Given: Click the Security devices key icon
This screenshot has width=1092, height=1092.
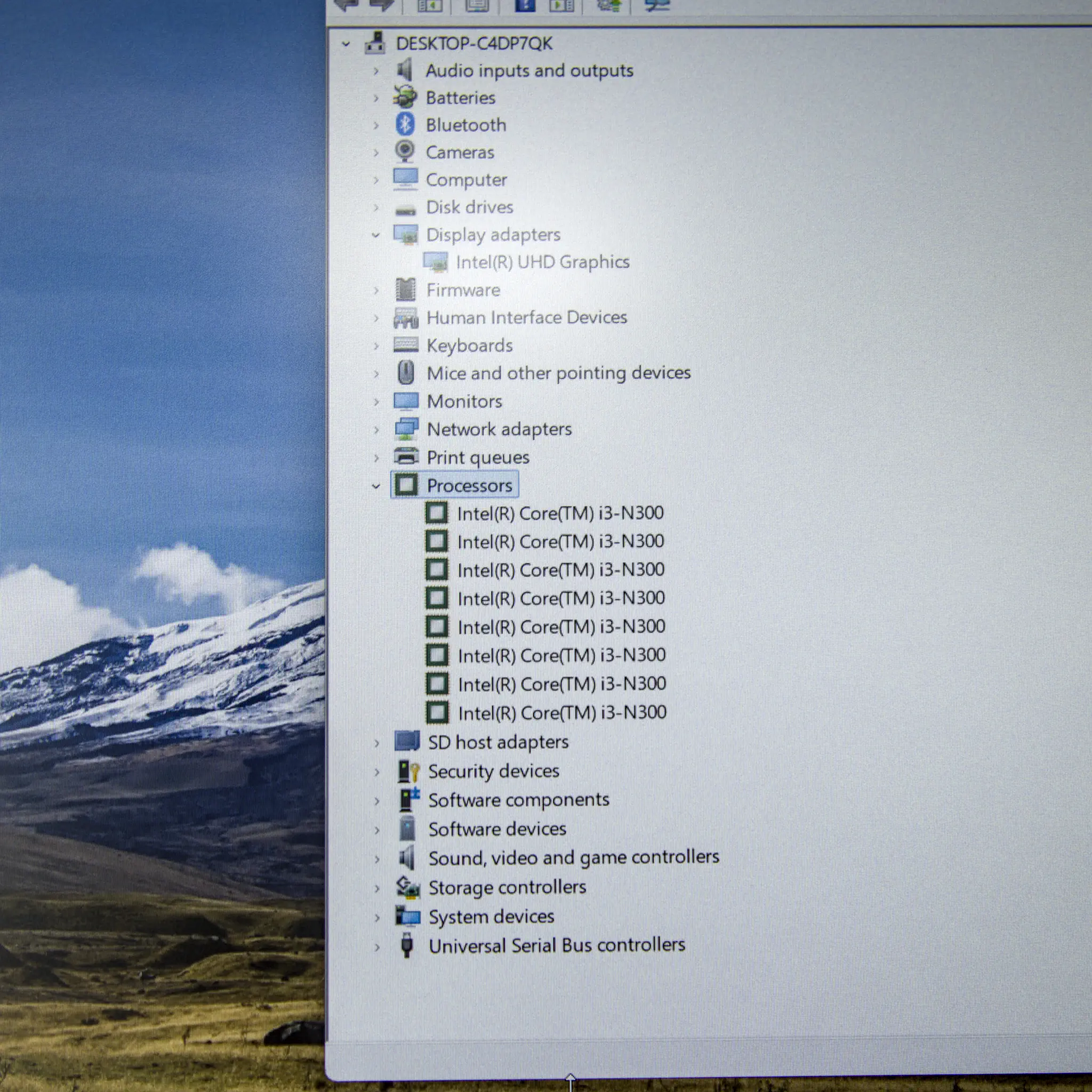Looking at the screenshot, I should pyautogui.click(x=408, y=771).
